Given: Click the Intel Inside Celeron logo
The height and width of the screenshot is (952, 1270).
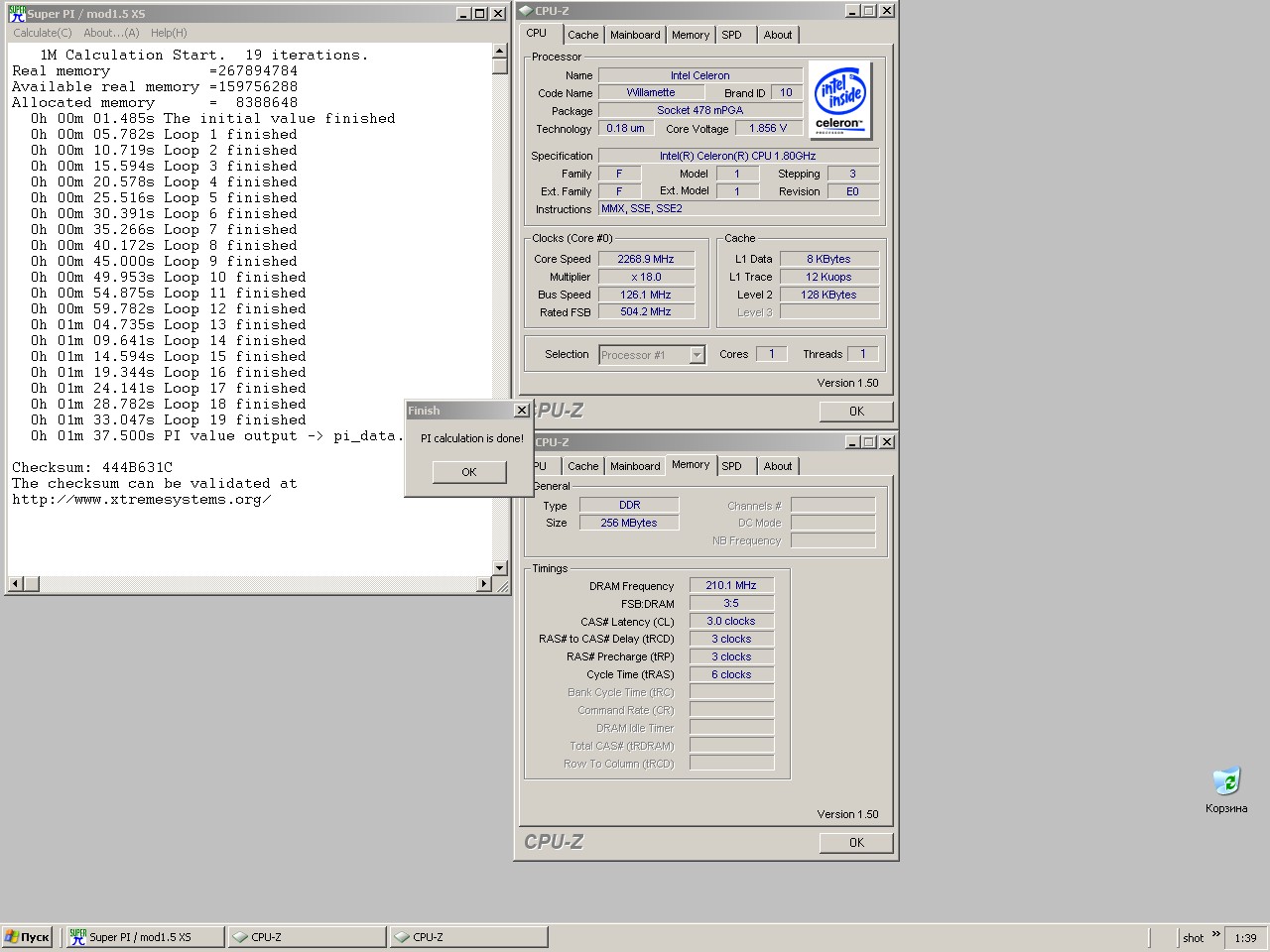Looking at the screenshot, I should tap(839, 99).
